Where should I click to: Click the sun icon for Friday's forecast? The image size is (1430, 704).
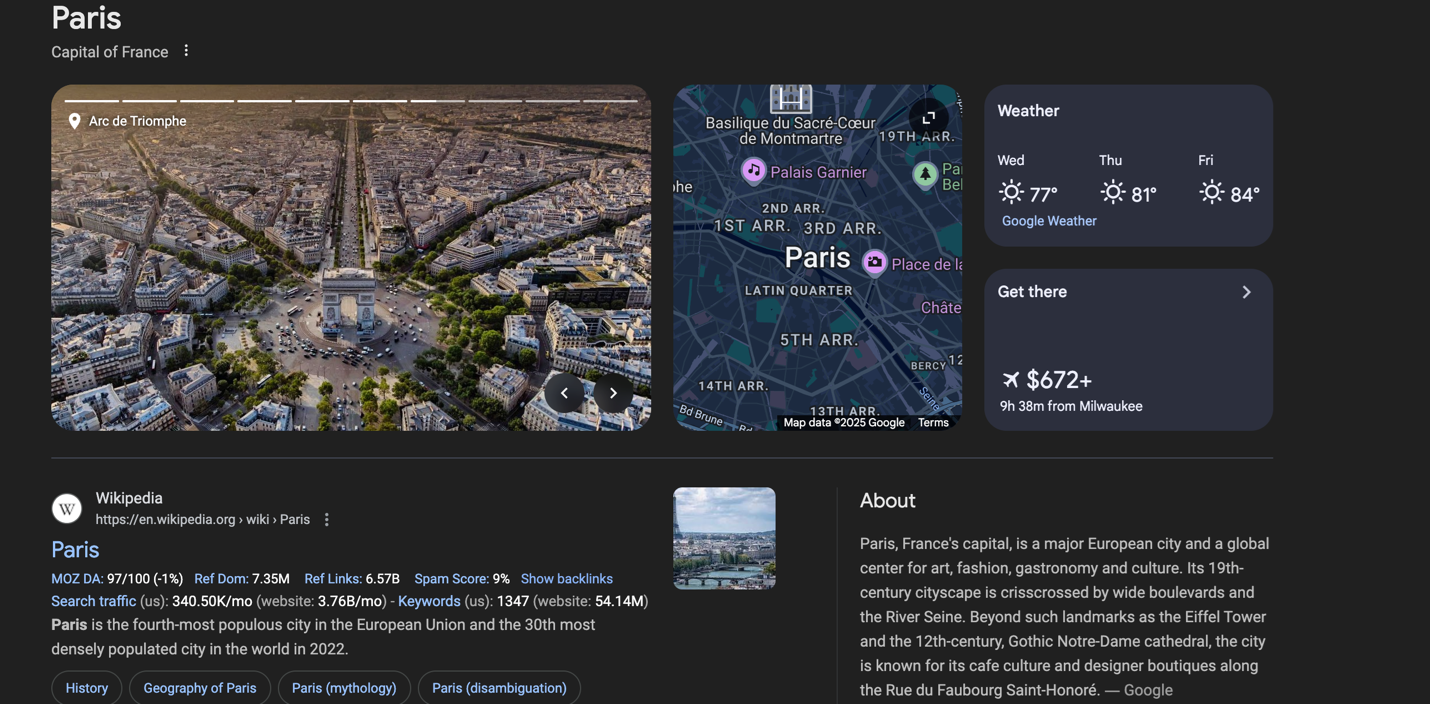(x=1211, y=191)
